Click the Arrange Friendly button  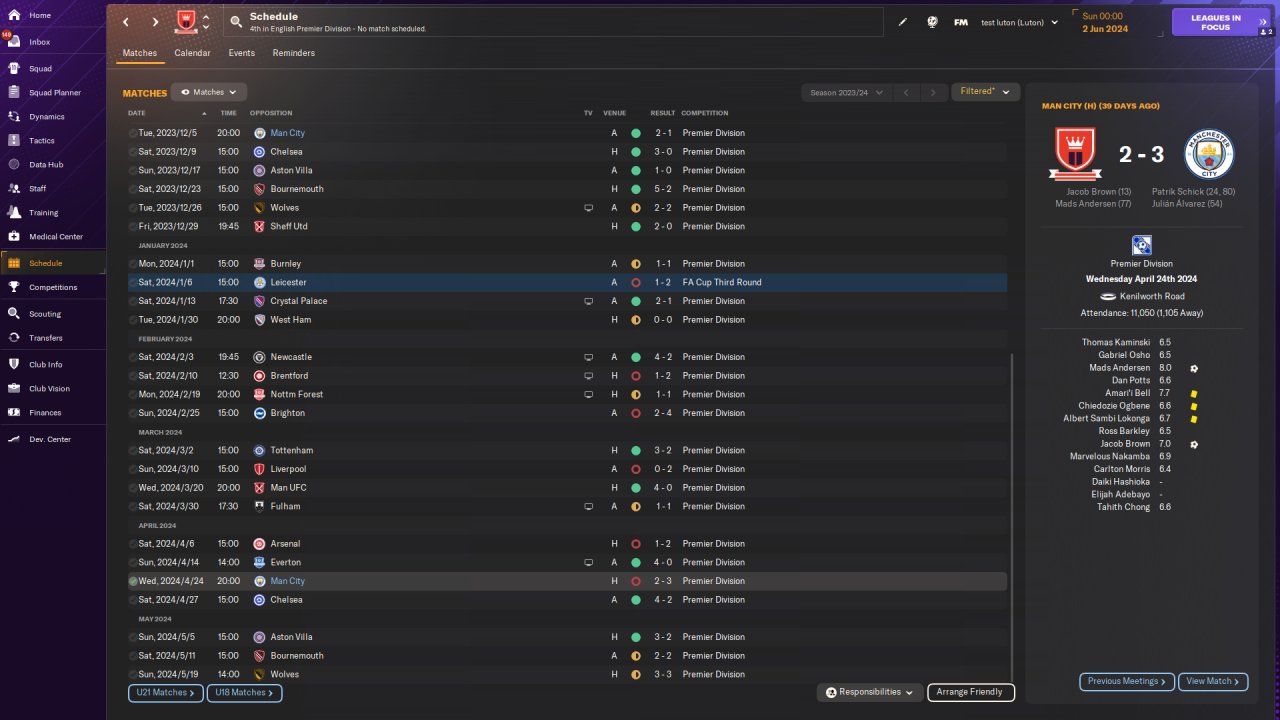coord(971,692)
